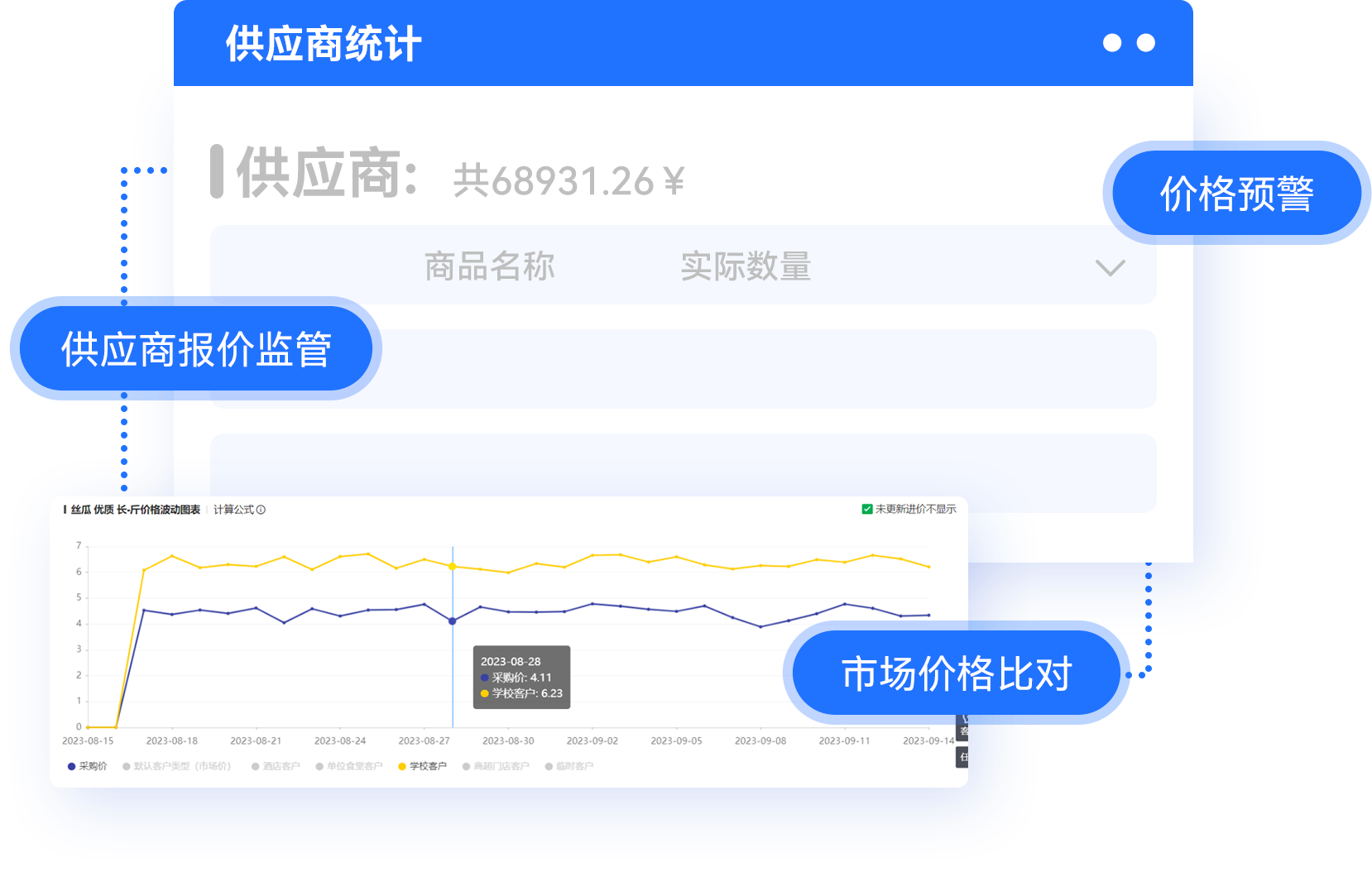Toggle 采购价 series in chart legend
The width and height of the screenshot is (1372, 872).
(88, 766)
